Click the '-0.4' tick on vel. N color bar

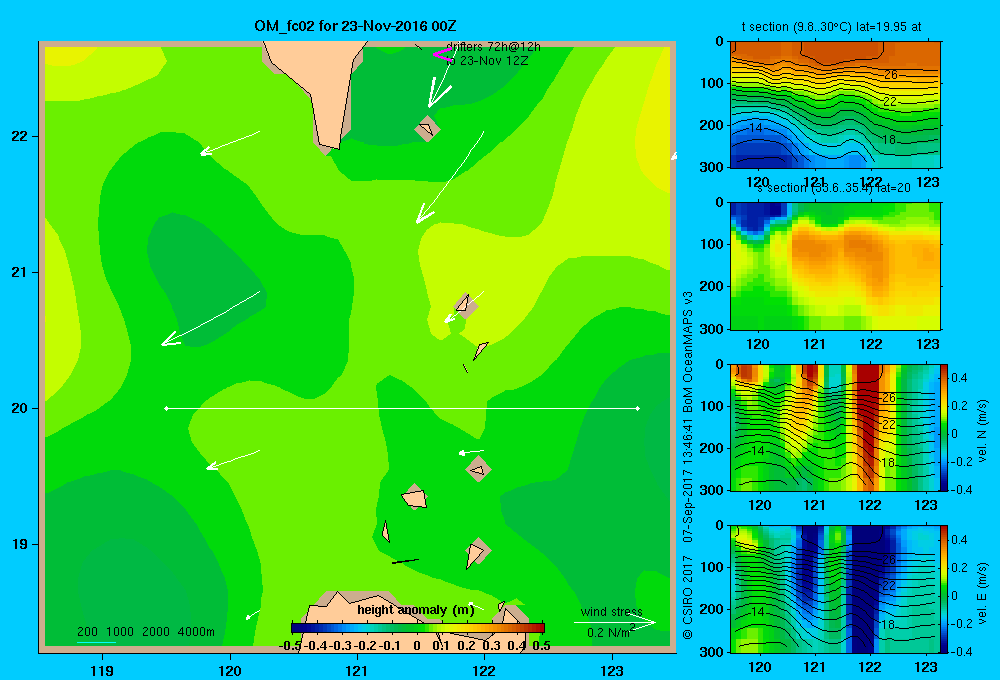coord(961,490)
